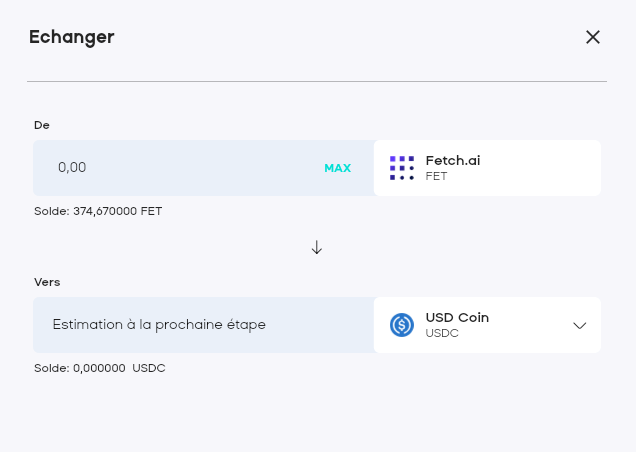Click the 'Echanger' dialog title
The image size is (636, 452).
[71, 37]
